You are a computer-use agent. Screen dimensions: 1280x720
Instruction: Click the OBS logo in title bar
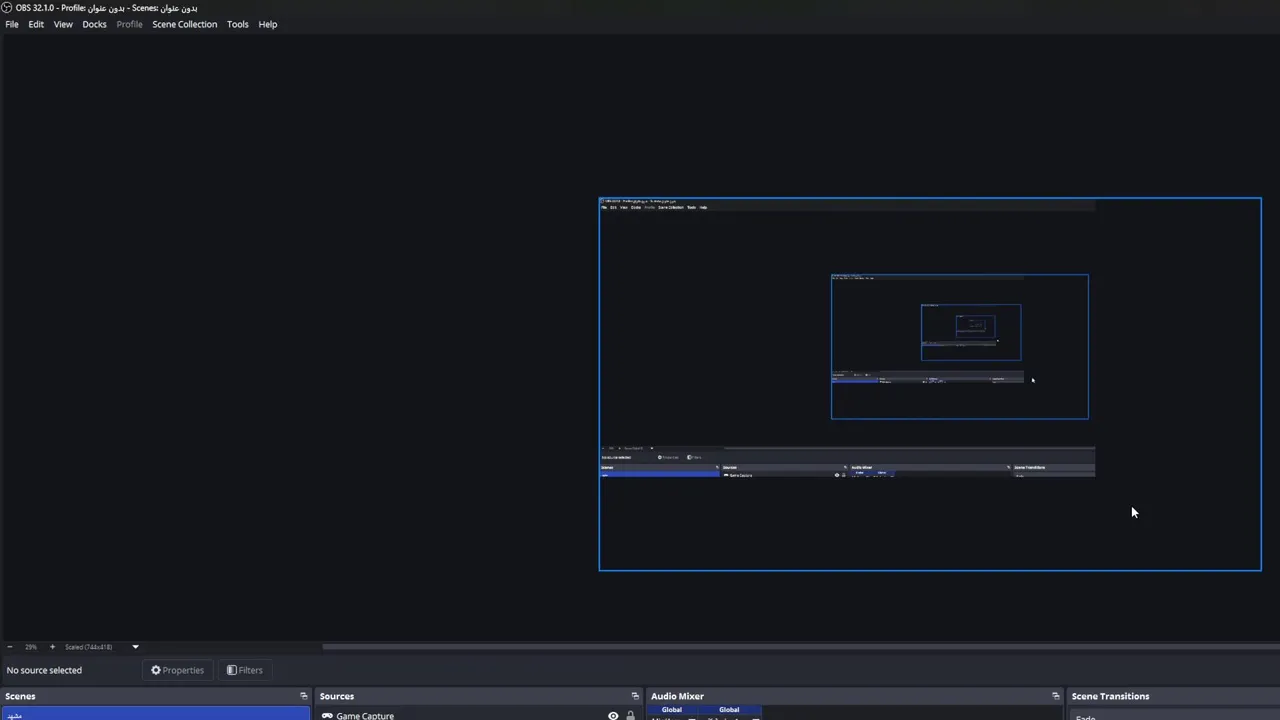pos(7,8)
